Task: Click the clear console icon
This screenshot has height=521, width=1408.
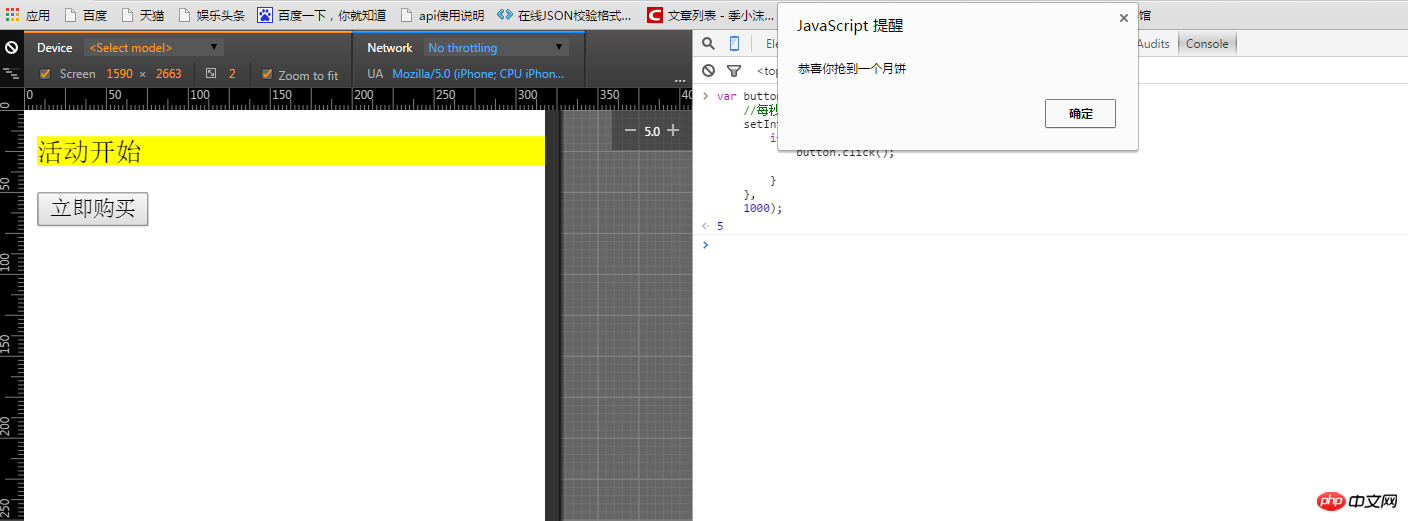Action: [708, 70]
